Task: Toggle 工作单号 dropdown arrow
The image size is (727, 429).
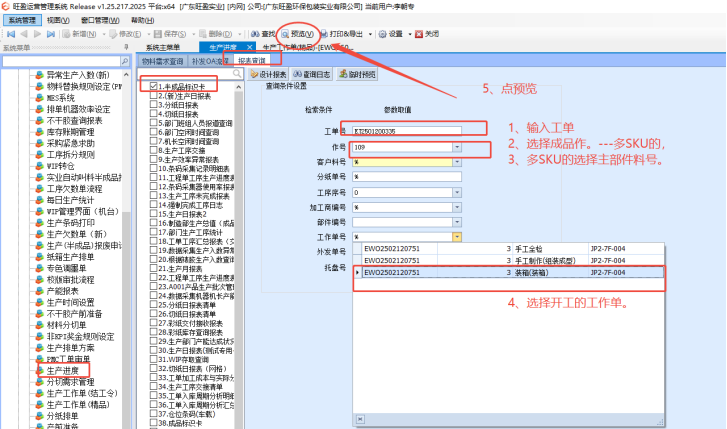Action: pyautogui.click(x=457, y=237)
